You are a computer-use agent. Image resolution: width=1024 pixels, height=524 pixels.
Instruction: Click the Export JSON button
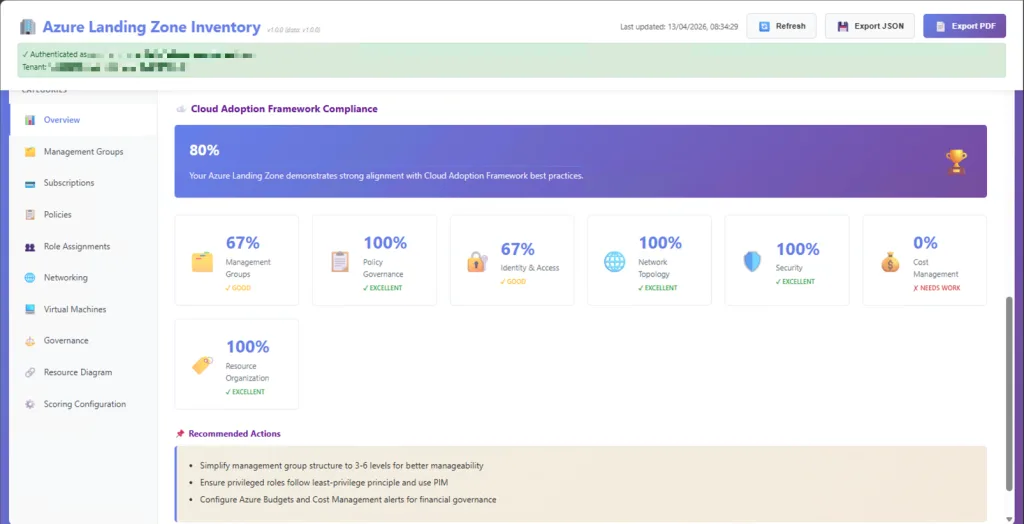coord(869,26)
